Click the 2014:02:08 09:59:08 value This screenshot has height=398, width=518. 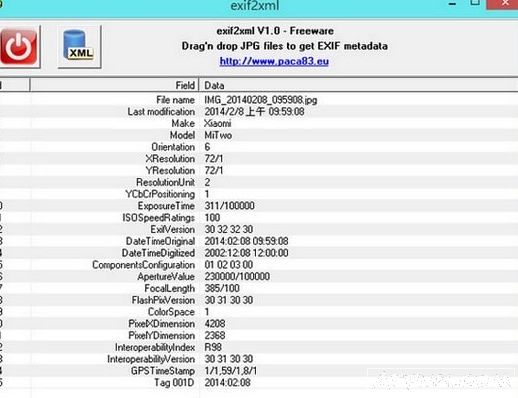tap(246, 241)
